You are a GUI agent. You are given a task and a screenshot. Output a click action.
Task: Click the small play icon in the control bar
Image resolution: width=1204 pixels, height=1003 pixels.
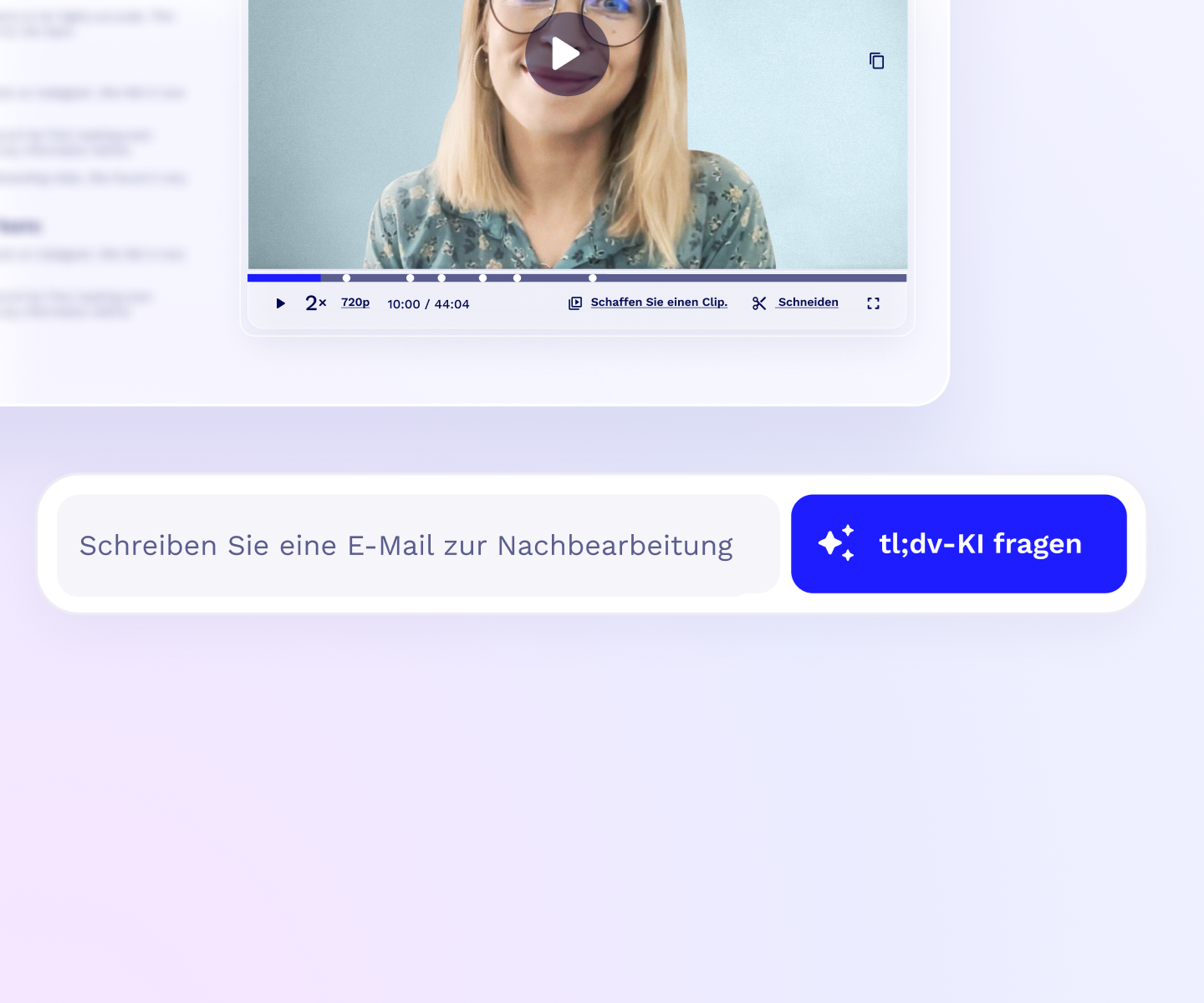[281, 303]
